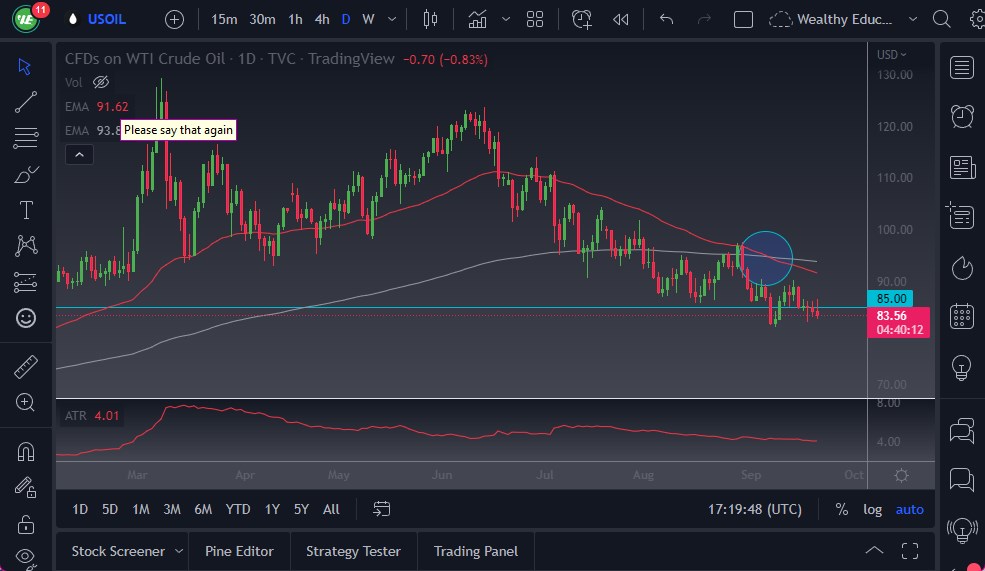
Task: Click the ruler measure tool
Action: click(26, 367)
